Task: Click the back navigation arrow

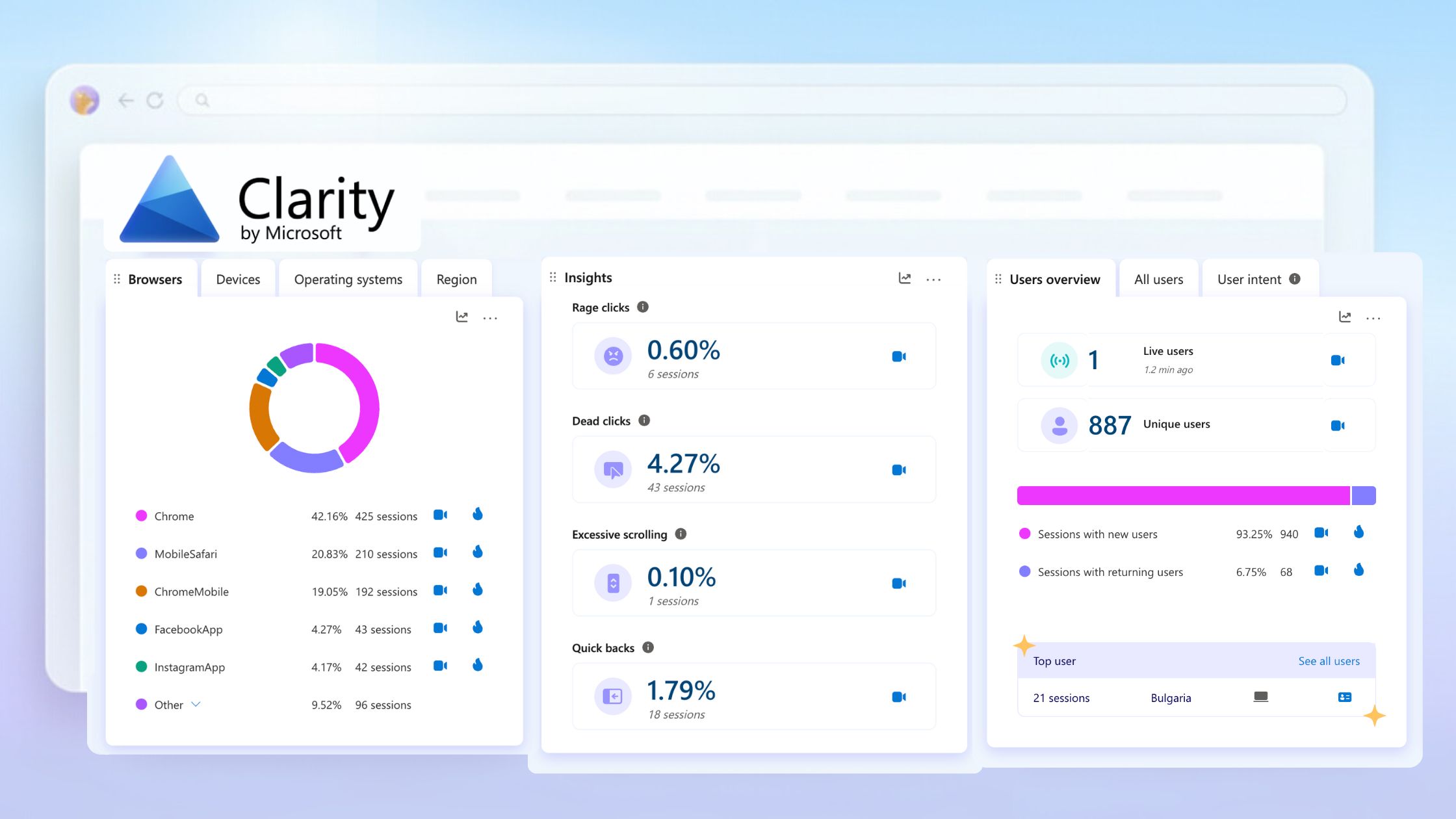Action: pyautogui.click(x=126, y=100)
